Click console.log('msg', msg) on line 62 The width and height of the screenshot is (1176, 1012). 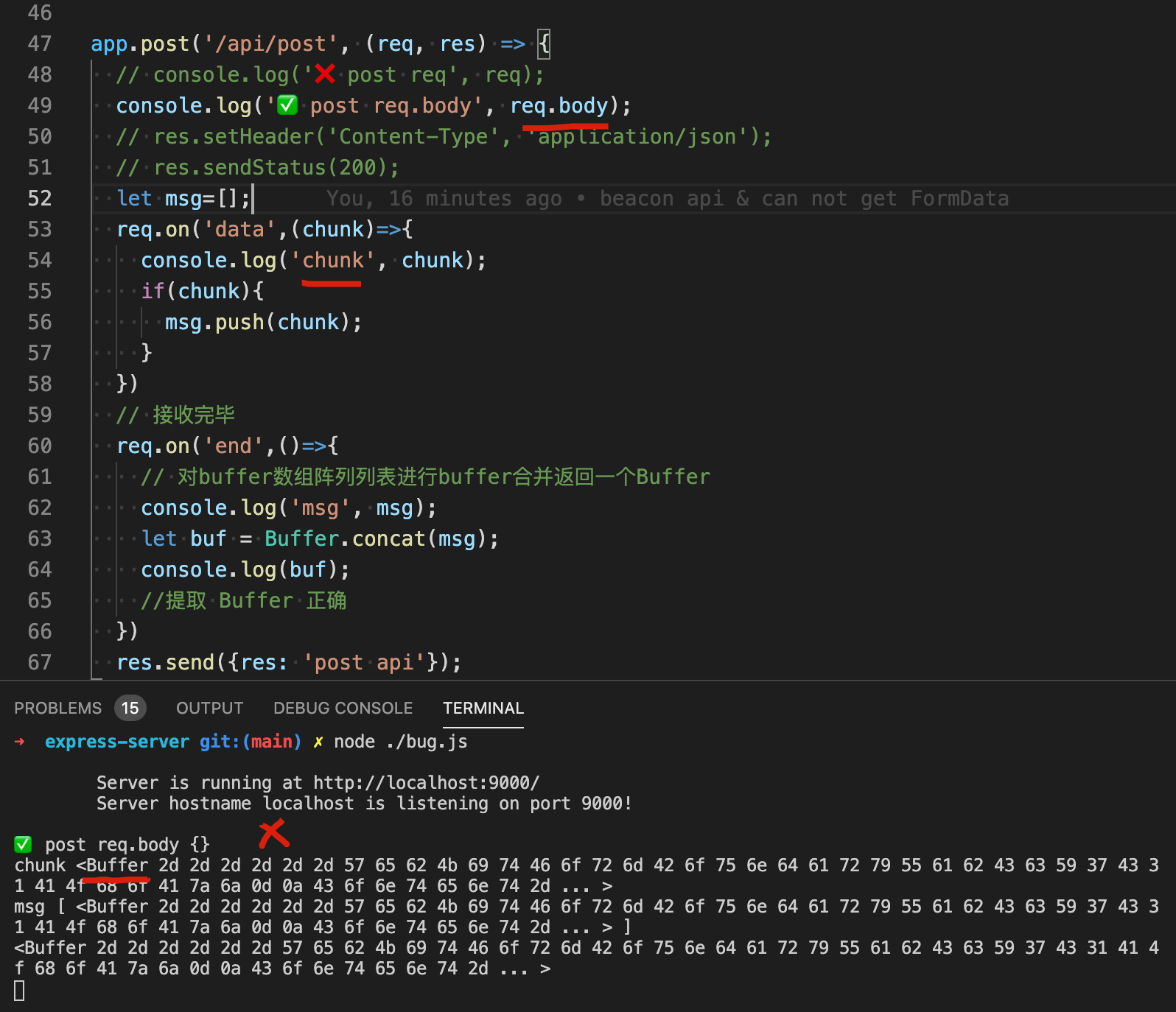(x=289, y=507)
